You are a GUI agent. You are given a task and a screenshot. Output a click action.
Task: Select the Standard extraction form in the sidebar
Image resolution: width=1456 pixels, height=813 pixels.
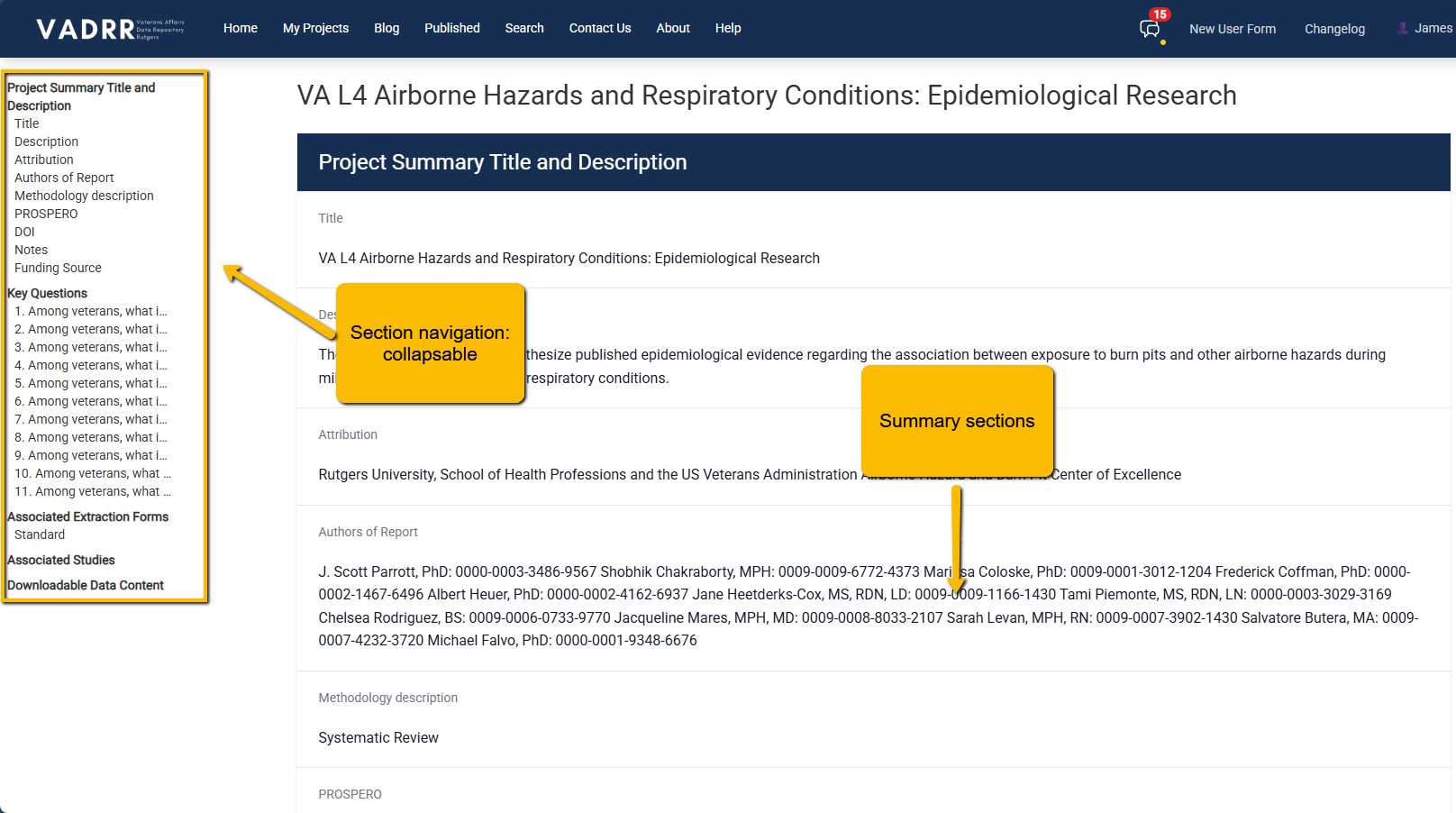40,534
